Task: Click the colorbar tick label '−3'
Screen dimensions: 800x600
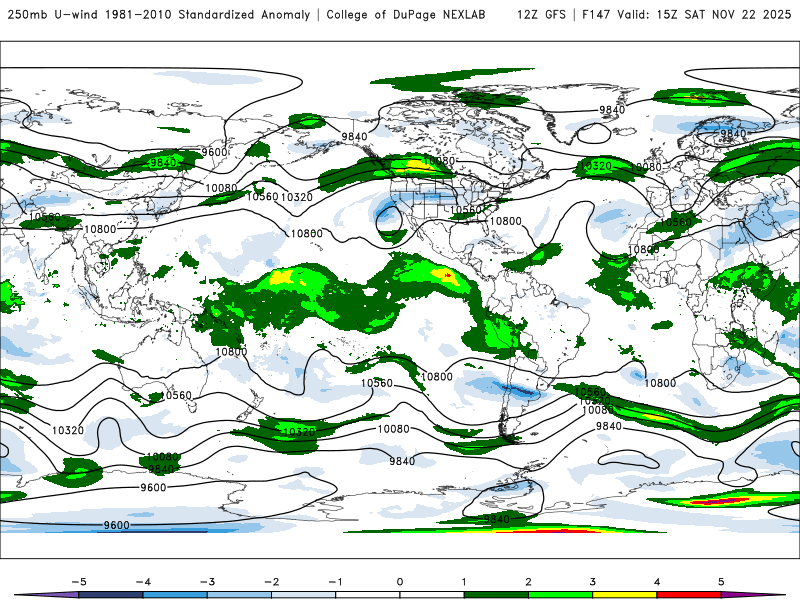Action: click(207, 582)
